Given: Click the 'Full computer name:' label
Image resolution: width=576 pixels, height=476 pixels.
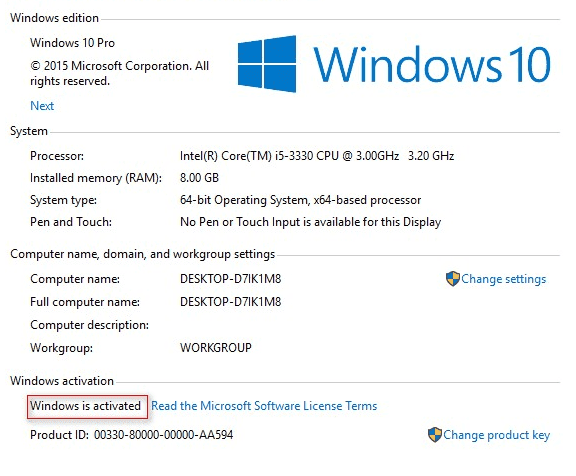Looking at the screenshot, I should click(x=85, y=302).
